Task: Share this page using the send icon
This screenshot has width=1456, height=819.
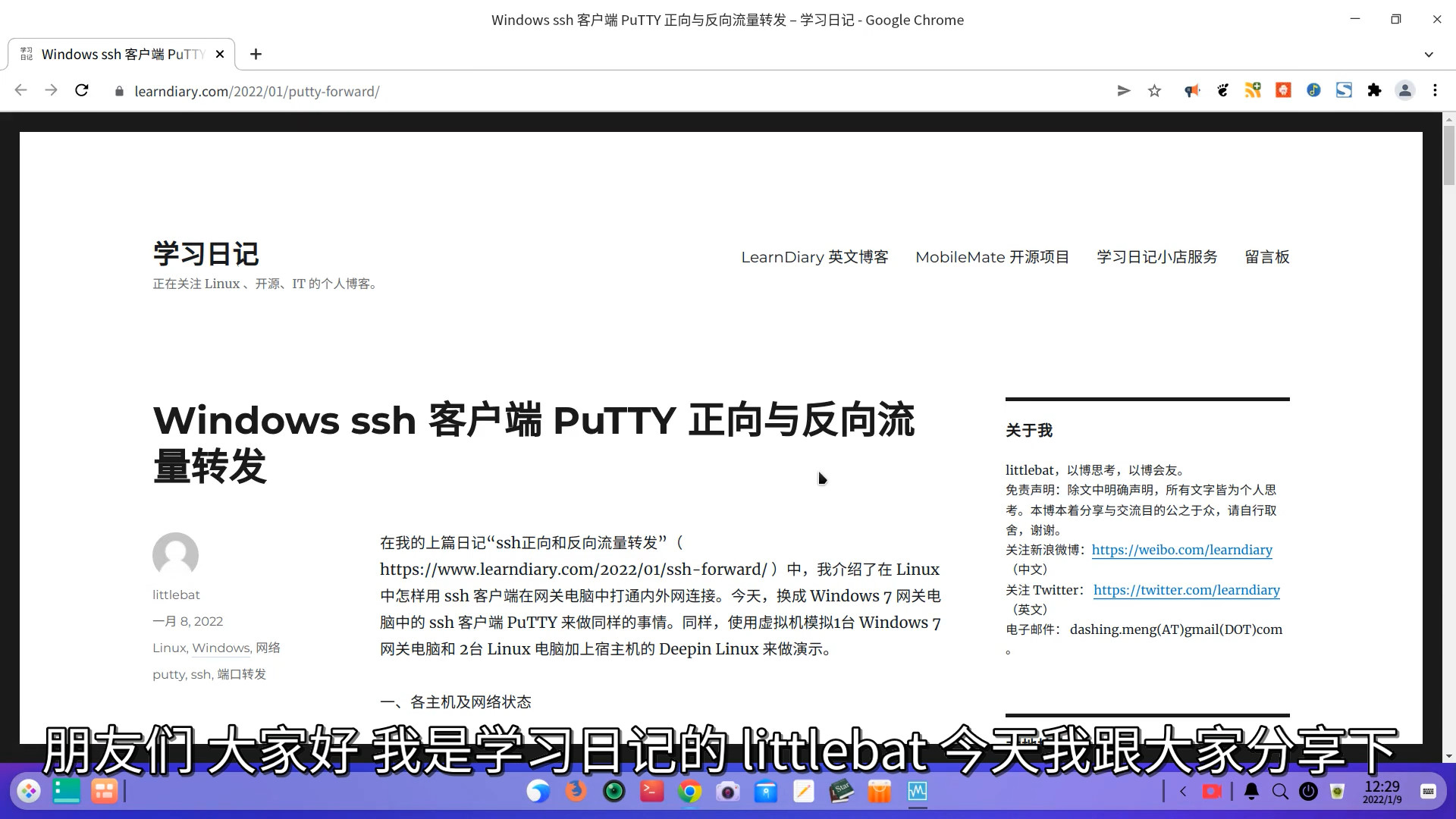Action: (1124, 91)
